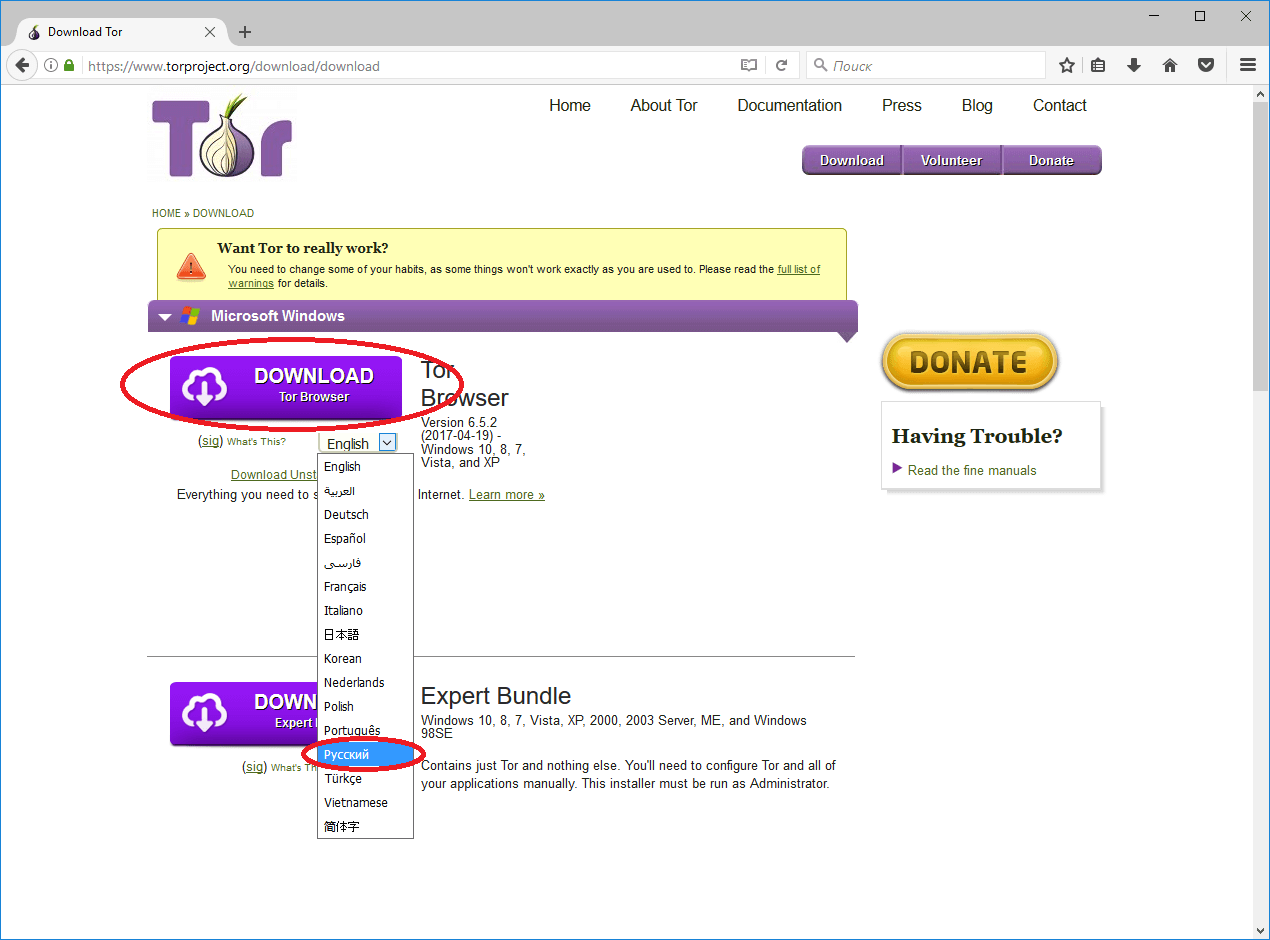Screen dimensions: 1270x940
Task: Go to the browser home page icon
Action: (x=1170, y=66)
